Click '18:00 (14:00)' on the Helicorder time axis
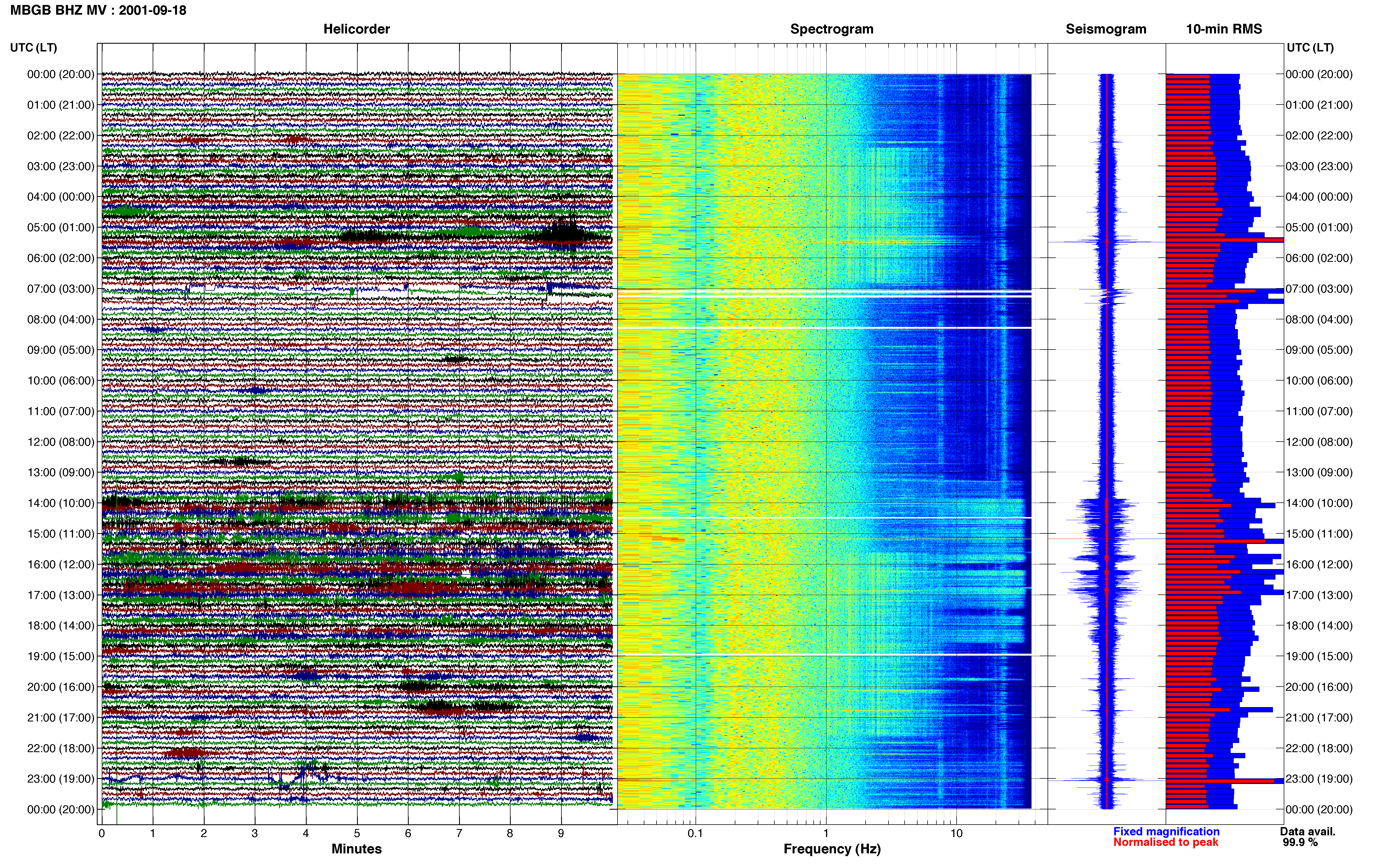1388x868 pixels. (x=61, y=626)
